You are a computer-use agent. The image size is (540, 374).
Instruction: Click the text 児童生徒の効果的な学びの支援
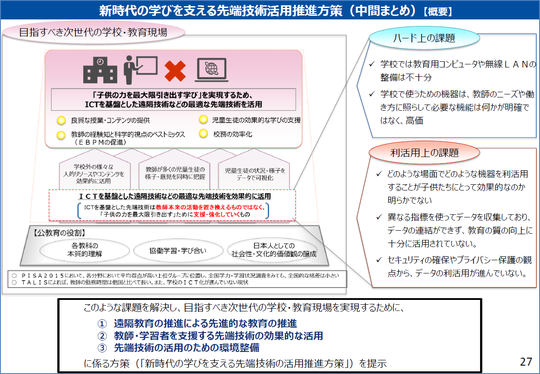(x=256, y=120)
